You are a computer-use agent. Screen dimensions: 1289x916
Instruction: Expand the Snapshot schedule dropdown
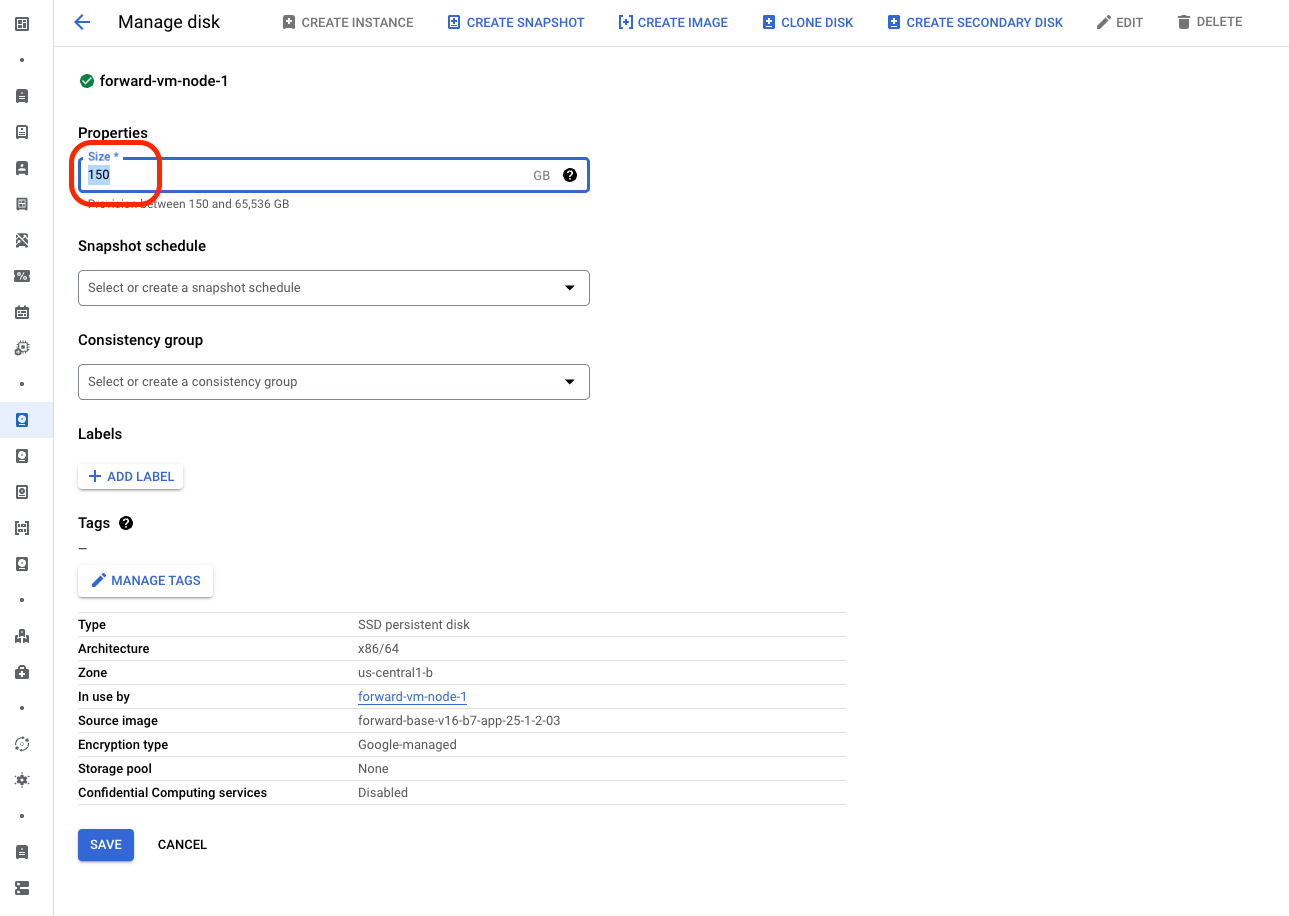(x=333, y=288)
